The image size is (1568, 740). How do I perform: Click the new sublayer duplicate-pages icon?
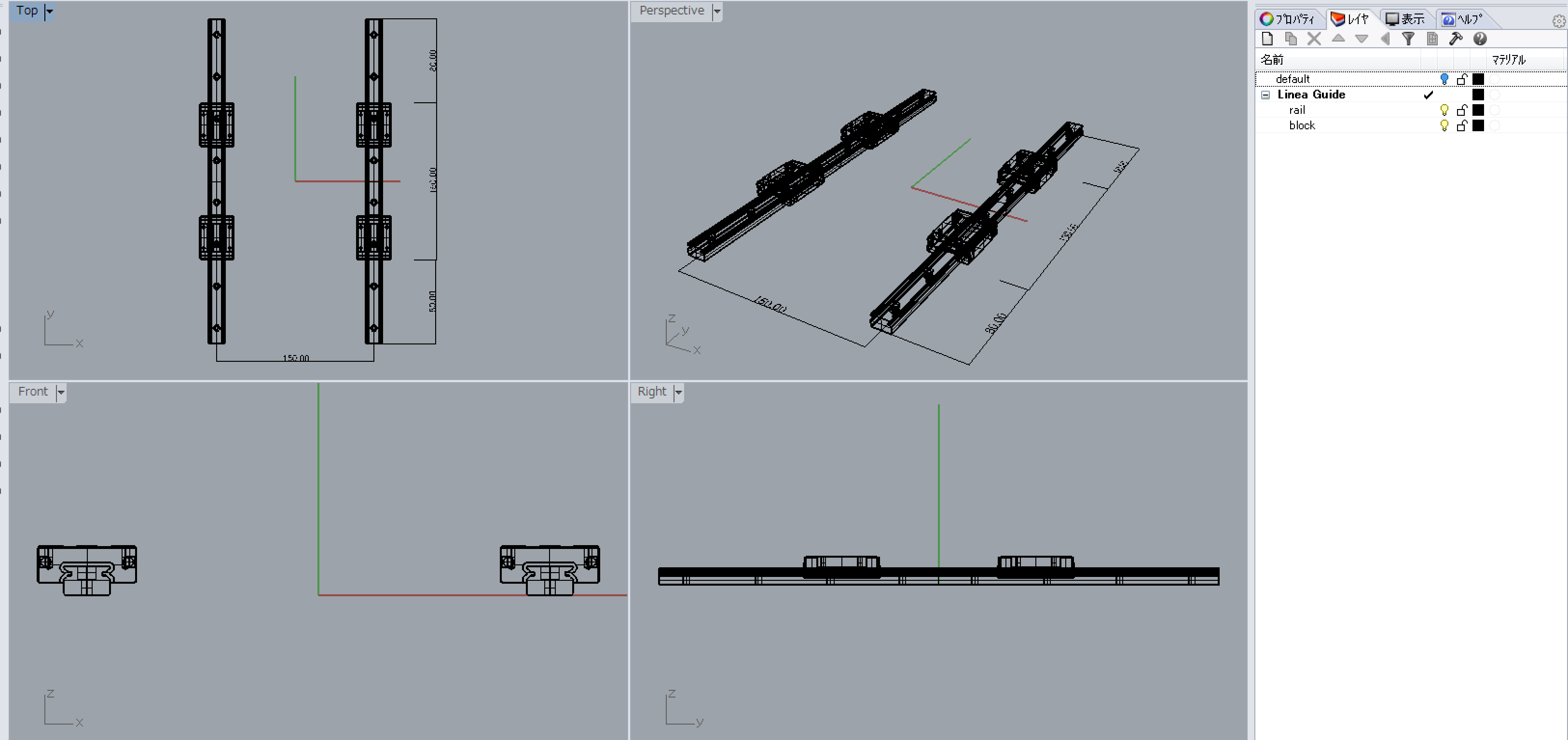click(1291, 39)
